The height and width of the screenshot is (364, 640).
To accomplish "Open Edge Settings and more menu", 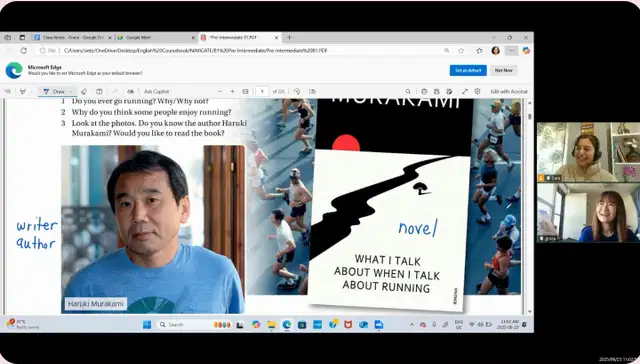I will pyautogui.click(x=511, y=51).
